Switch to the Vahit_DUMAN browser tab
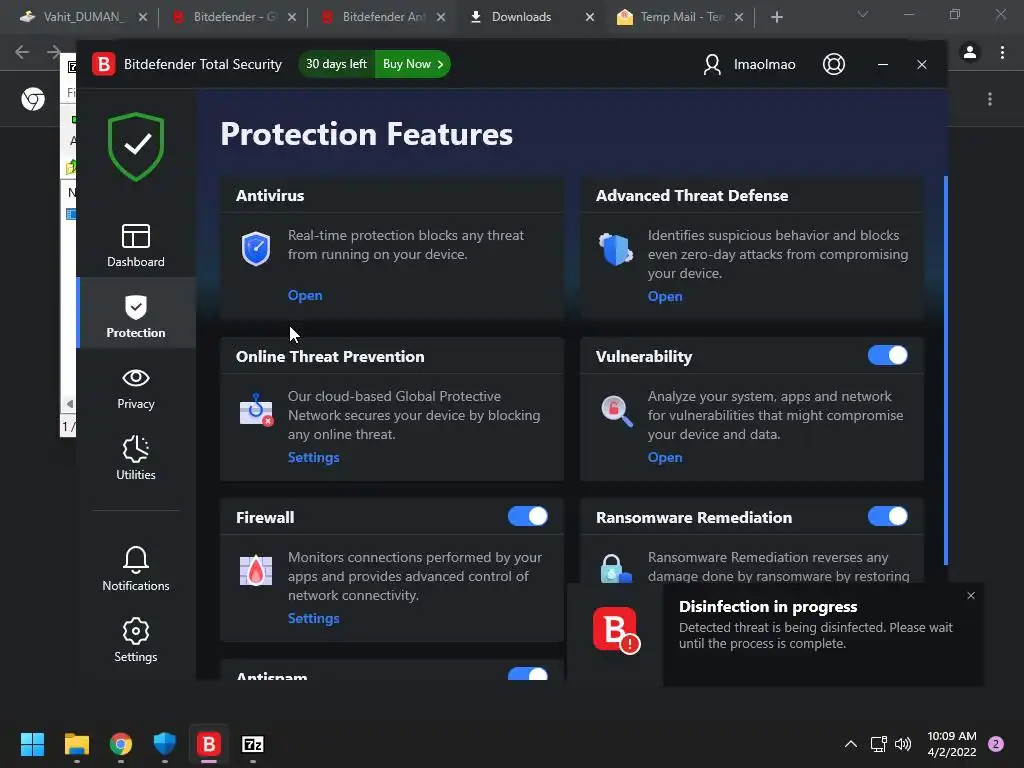The height and width of the screenshot is (768, 1024). click(x=83, y=17)
